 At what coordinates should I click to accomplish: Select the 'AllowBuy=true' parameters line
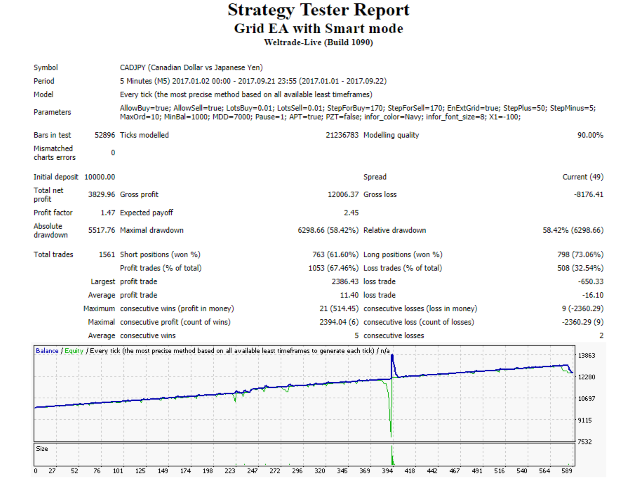coord(358,108)
